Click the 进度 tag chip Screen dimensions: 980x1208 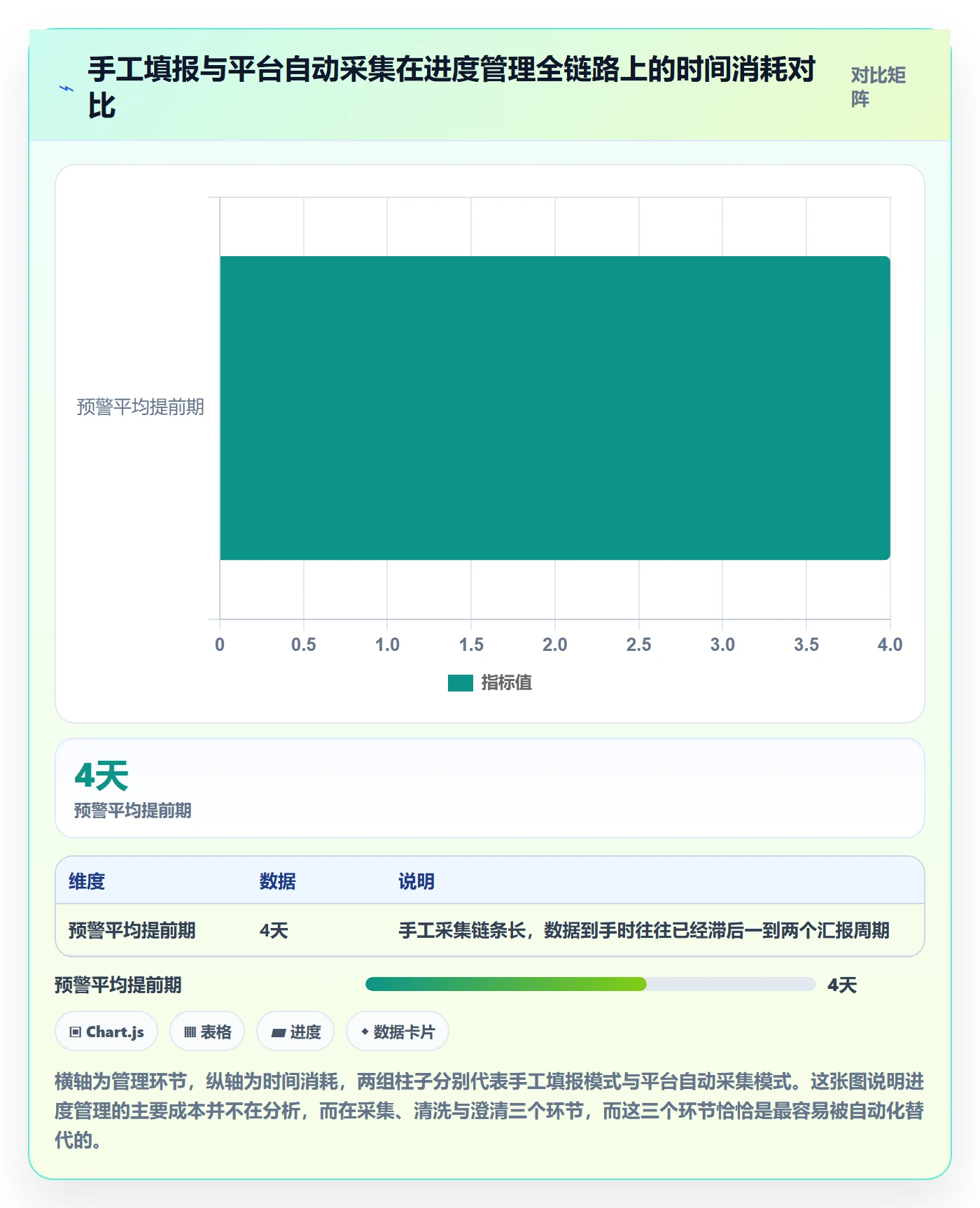[295, 1032]
